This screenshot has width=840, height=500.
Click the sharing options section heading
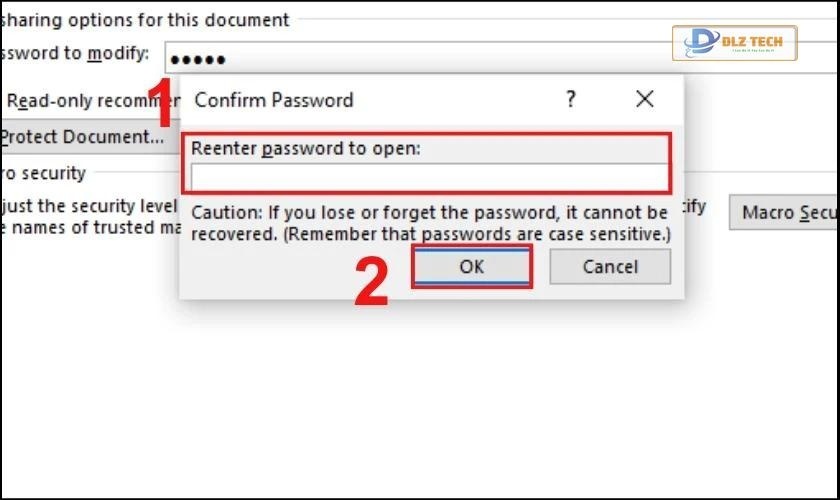(145, 19)
